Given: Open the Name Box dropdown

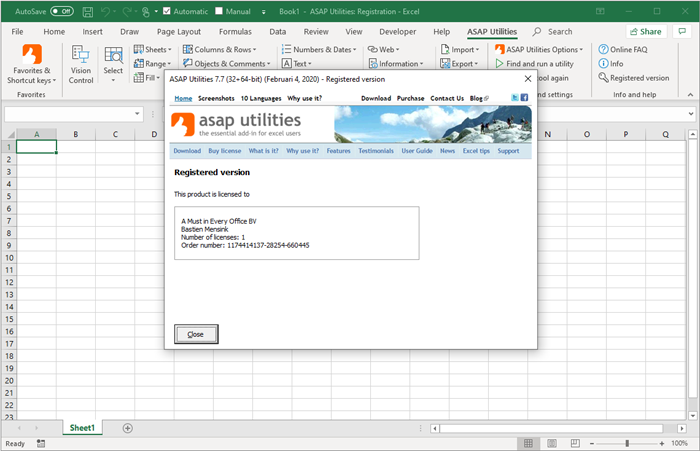Looking at the screenshot, I should coord(137,114).
